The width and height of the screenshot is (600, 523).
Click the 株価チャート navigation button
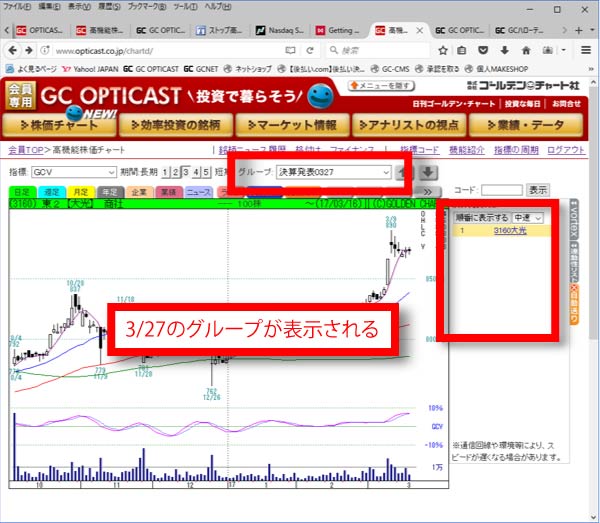pos(59,125)
